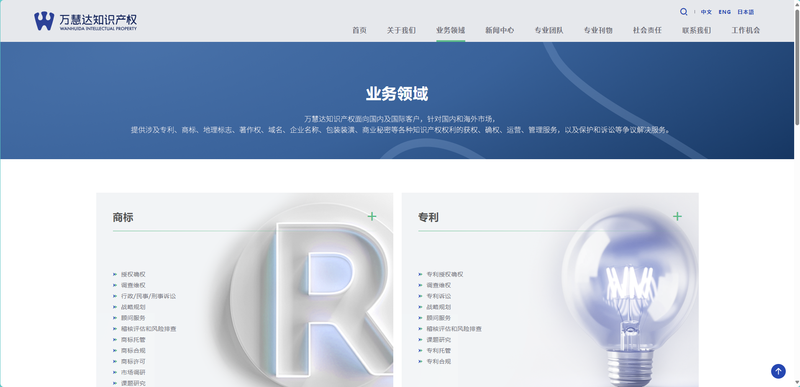Click the Wanhuida Intellectual Property logo

85,21
